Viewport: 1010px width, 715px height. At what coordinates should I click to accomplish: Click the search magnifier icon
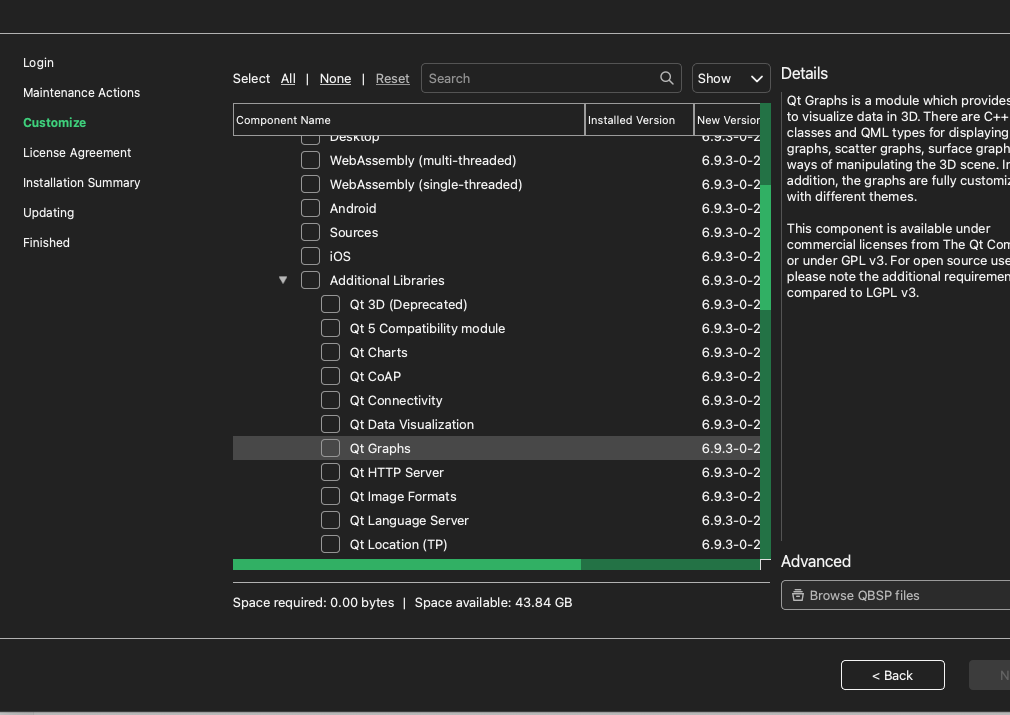coord(667,78)
